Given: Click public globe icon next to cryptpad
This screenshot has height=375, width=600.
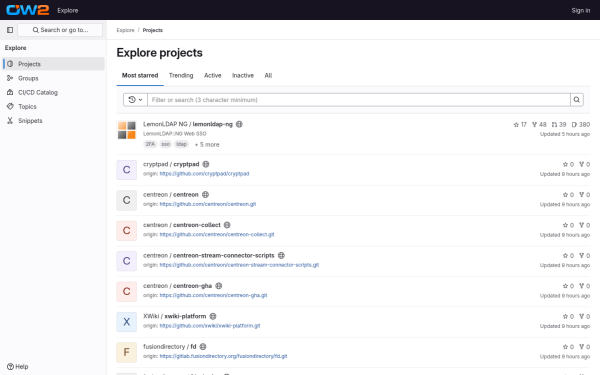Looking at the screenshot, I should (206, 164).
